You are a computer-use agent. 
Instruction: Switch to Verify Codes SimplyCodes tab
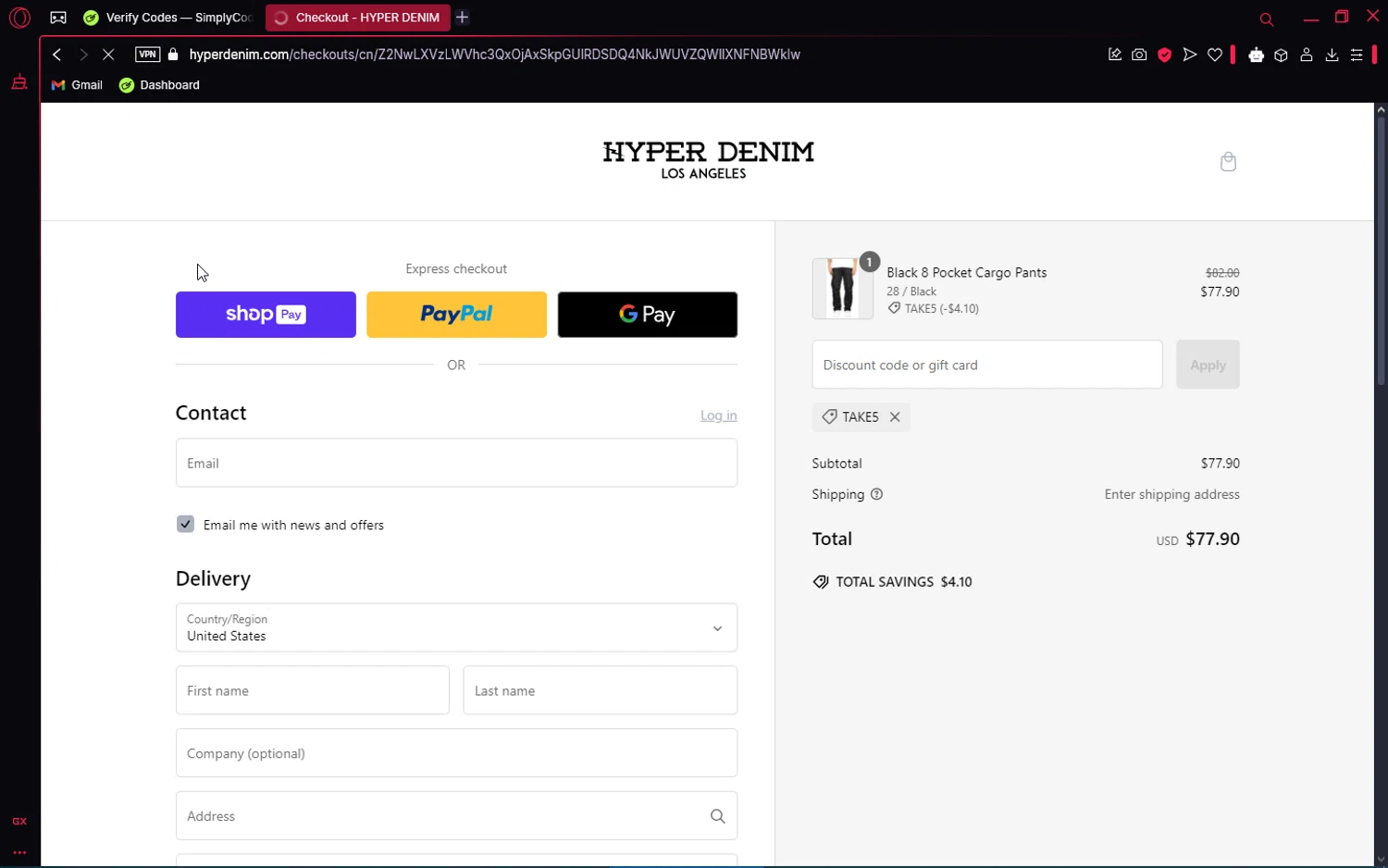pyautogui.click(x=167, y=18)
